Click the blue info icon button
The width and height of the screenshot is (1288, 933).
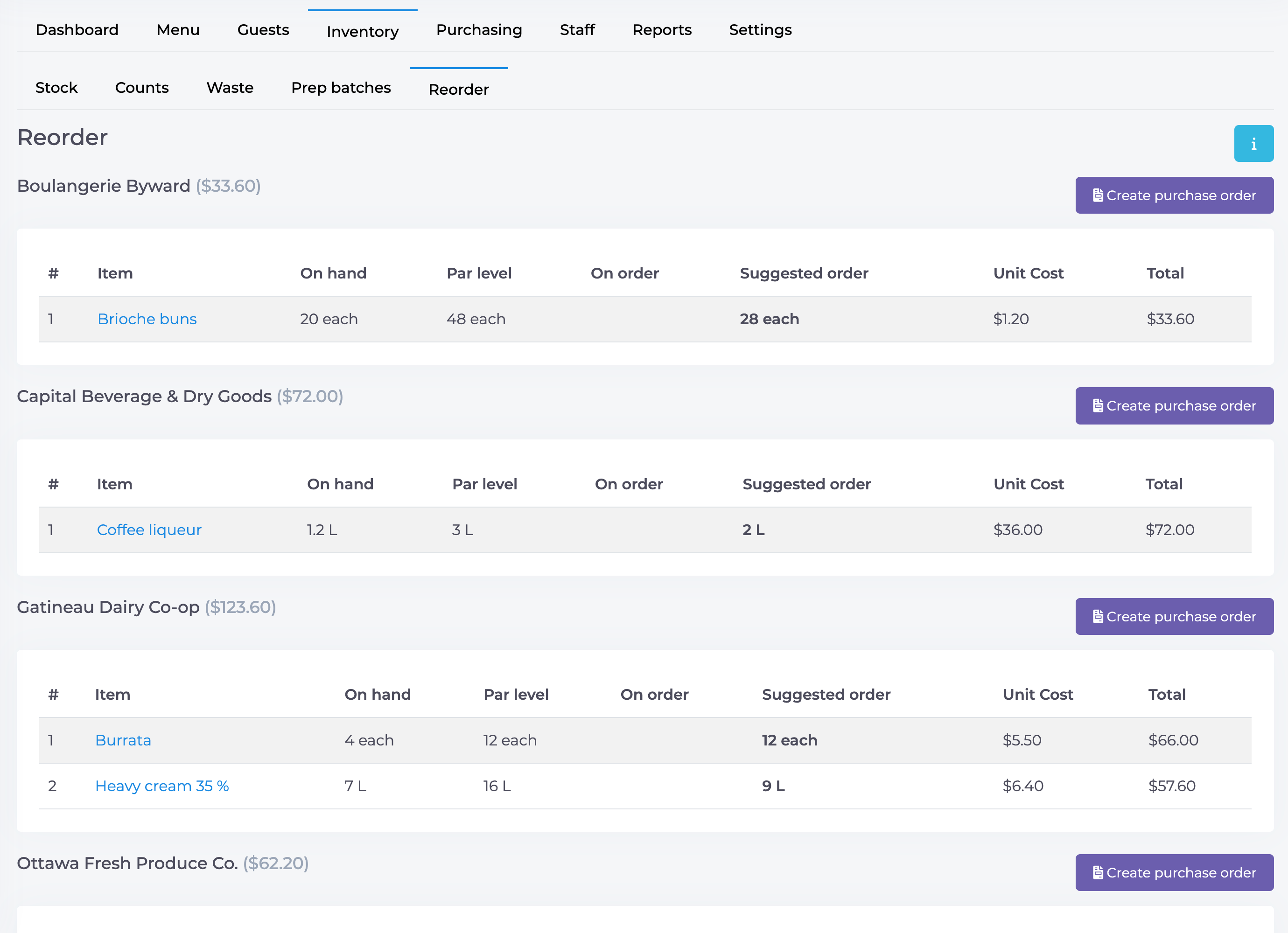1253,144
